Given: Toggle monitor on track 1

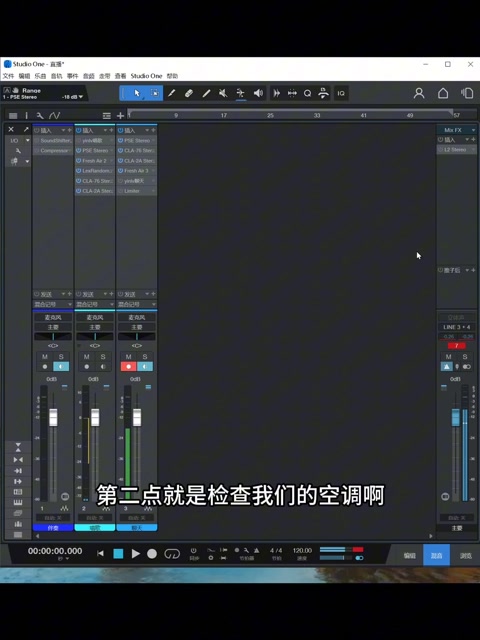Looking at the screenshot, I should pos(61,367).
